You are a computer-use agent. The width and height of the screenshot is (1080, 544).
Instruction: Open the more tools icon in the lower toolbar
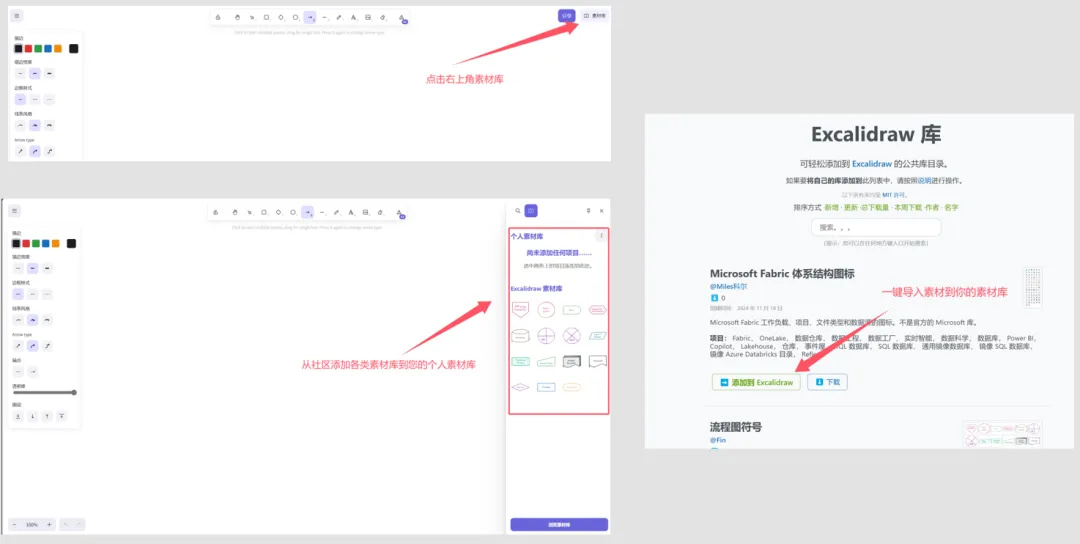point(400,212)
